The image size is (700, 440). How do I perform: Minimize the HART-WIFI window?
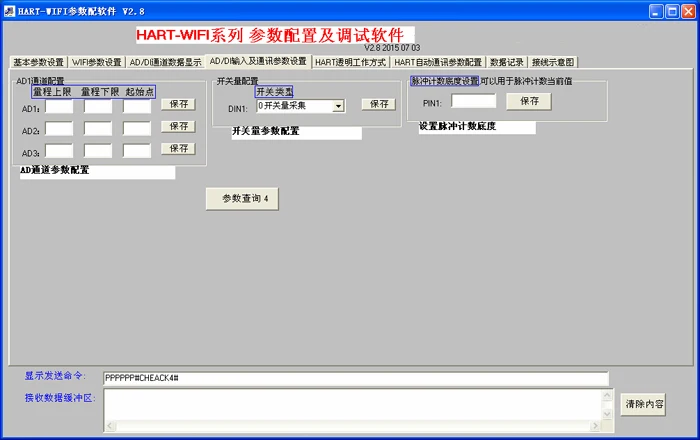(656, 12)
